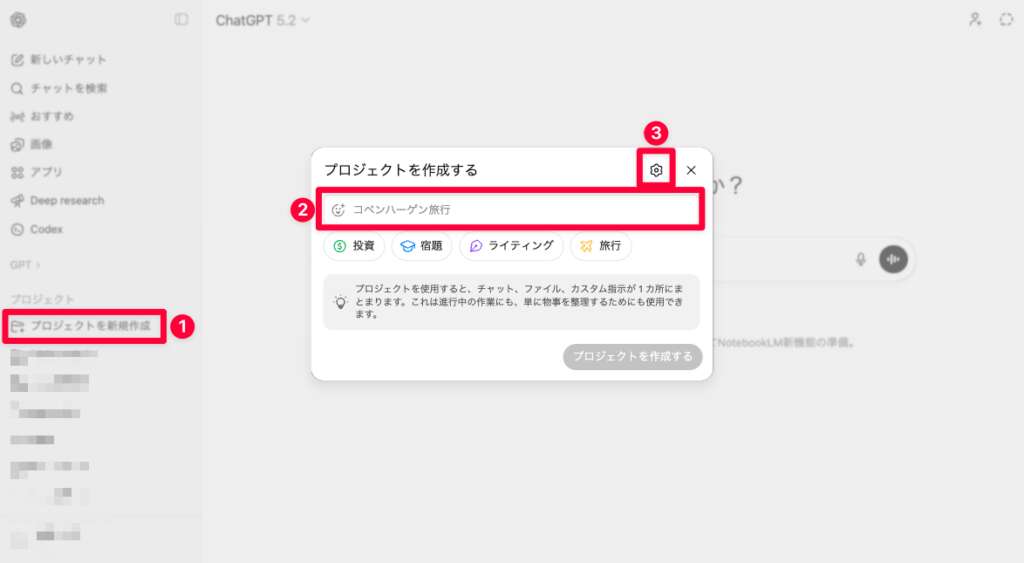Open Deep research in the sidebar
The image size is (1024, 563).
(57, 201)
